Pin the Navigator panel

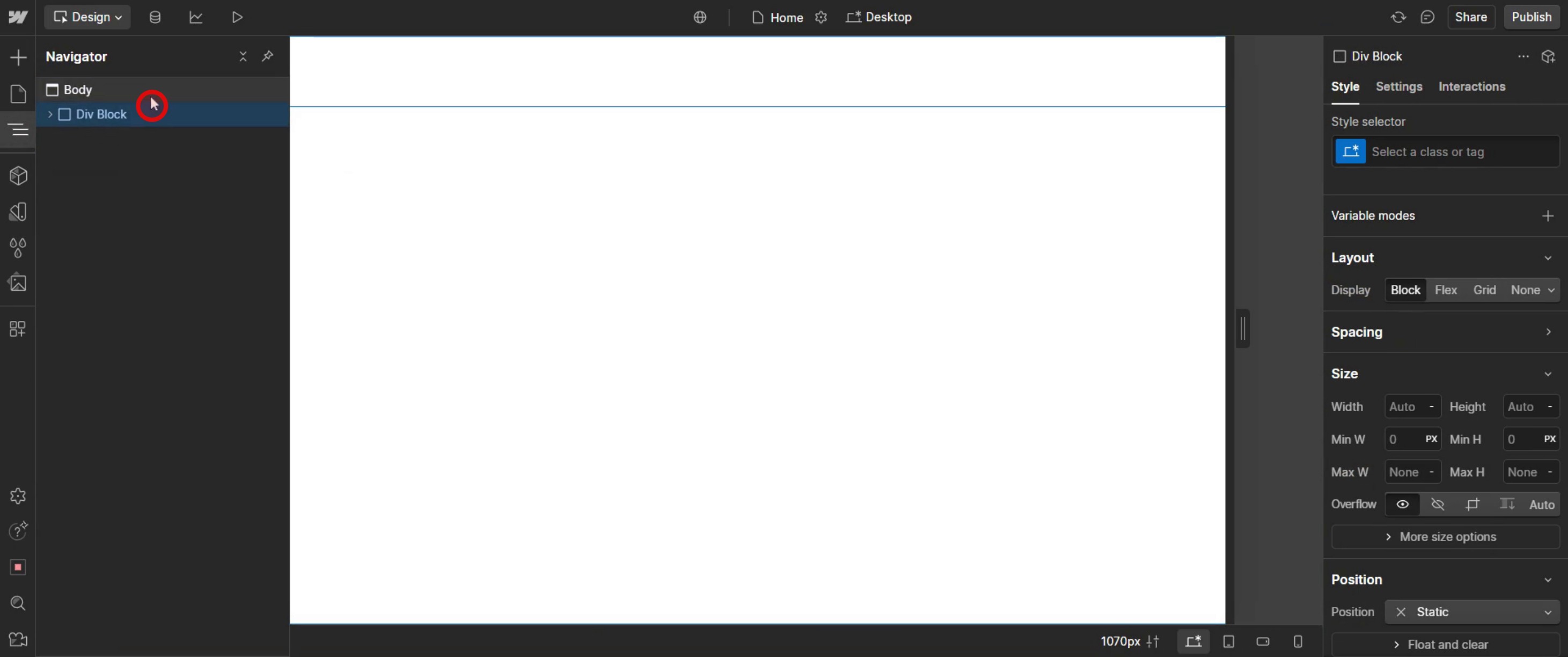tap(267, 56)
